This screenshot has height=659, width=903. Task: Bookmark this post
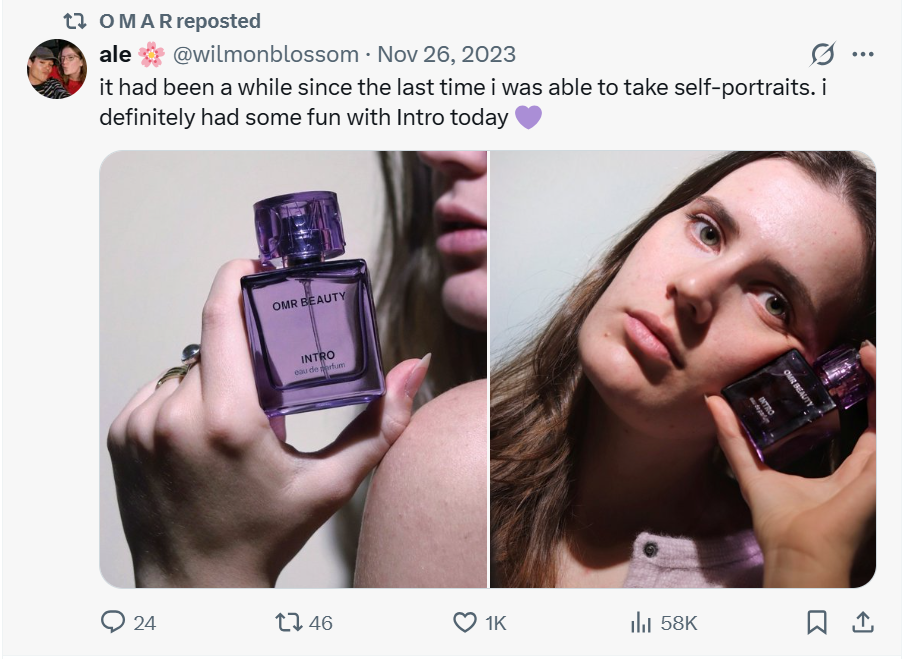tap(816, 622)
